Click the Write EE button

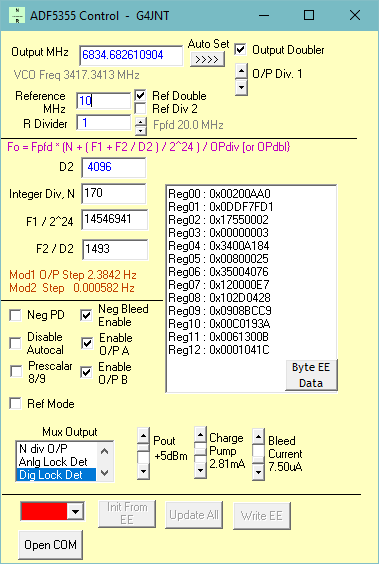click(262, 516)
